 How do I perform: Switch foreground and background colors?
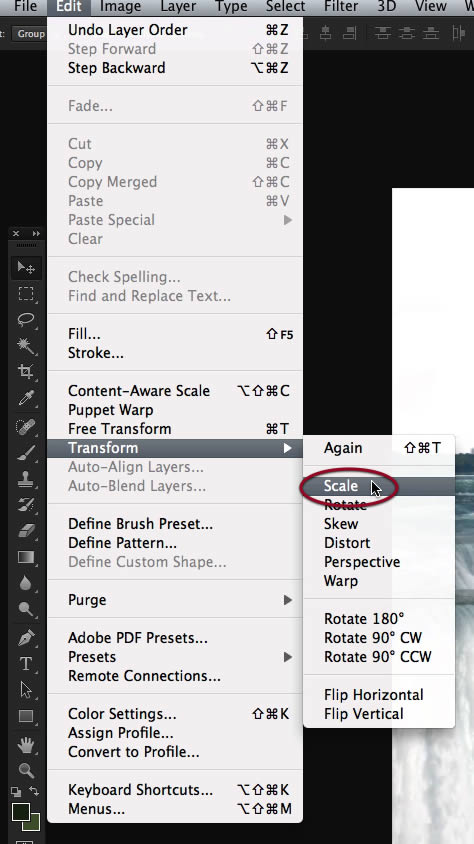34,791
